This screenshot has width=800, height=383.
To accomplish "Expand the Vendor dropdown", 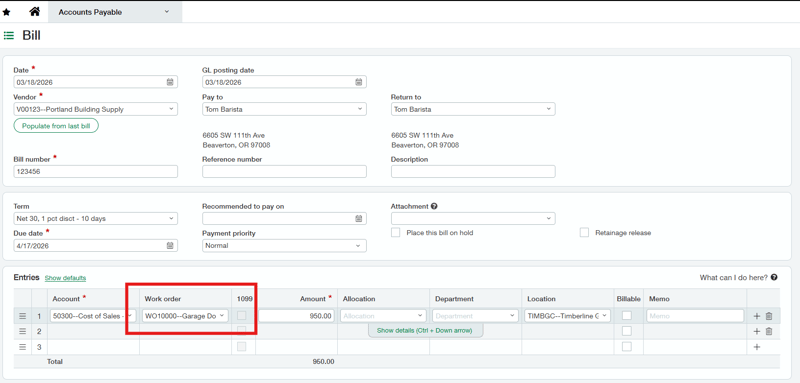I will click(x=171, y=109).
